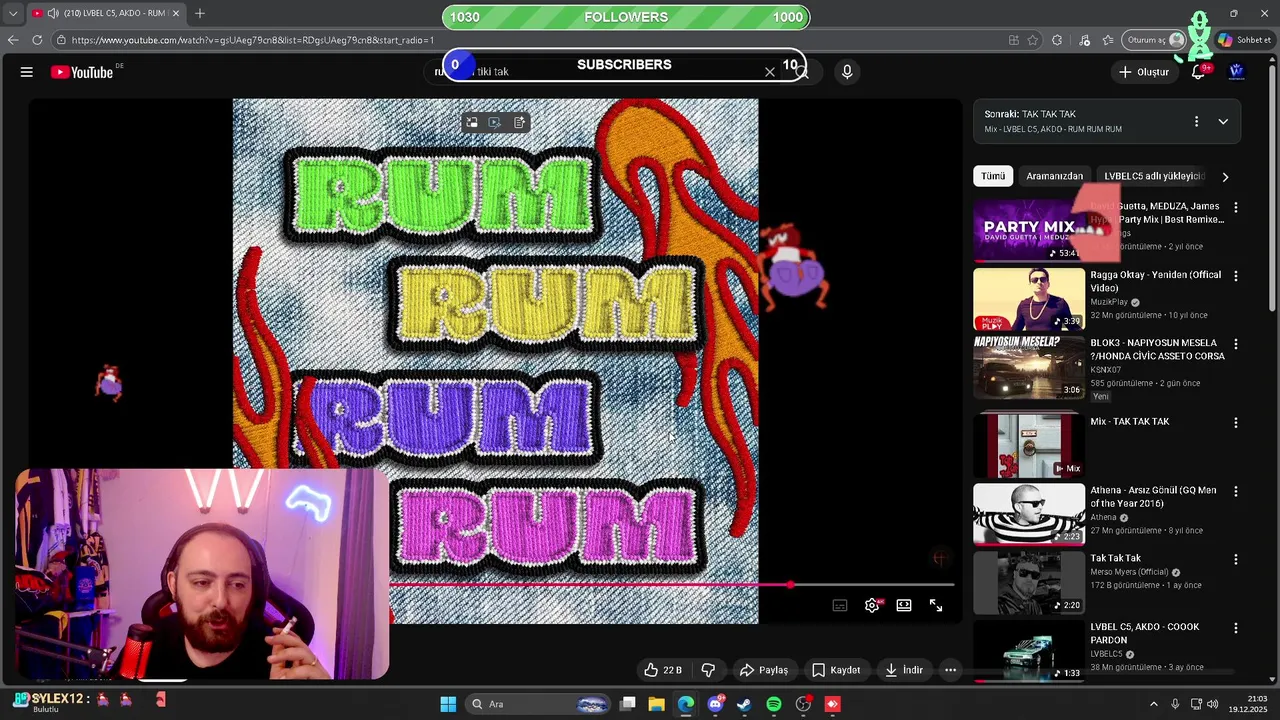Image resolution: width=1280 pixels, height=720 pixels.
Task: Open options for David Guetta Party Mix video
Action: (x=1235, y=208)
